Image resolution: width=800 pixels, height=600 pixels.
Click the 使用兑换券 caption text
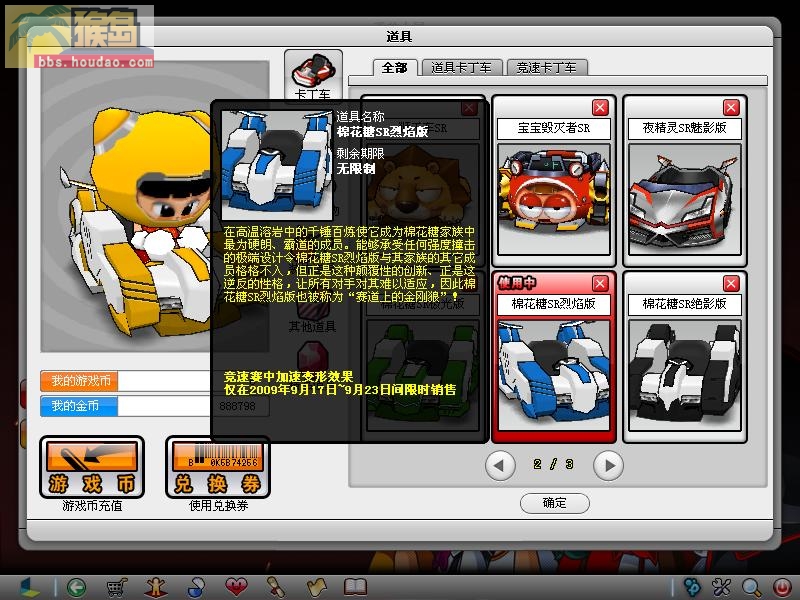(x=218, y=506)
